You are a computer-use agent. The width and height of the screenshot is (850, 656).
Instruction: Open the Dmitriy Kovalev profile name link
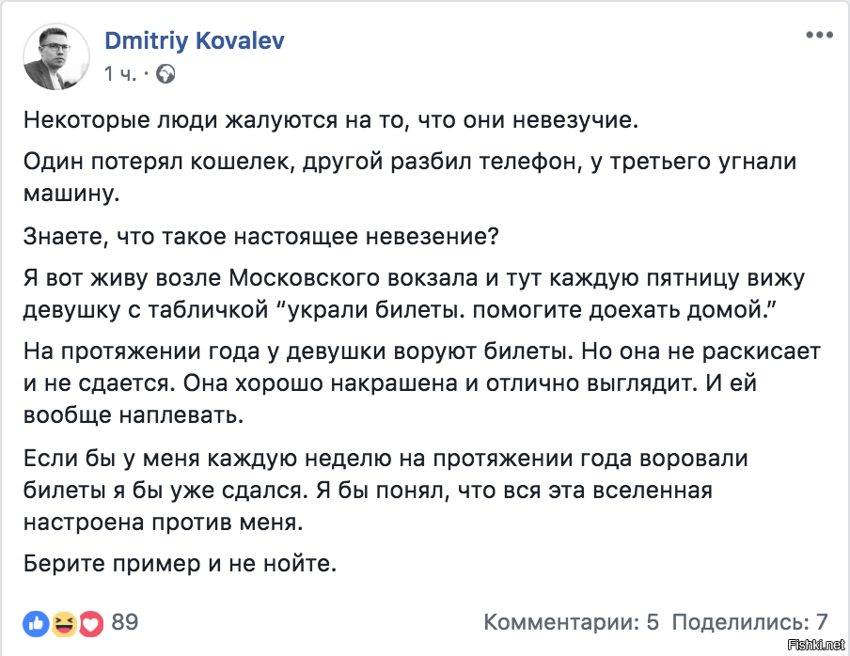[194, 41]
